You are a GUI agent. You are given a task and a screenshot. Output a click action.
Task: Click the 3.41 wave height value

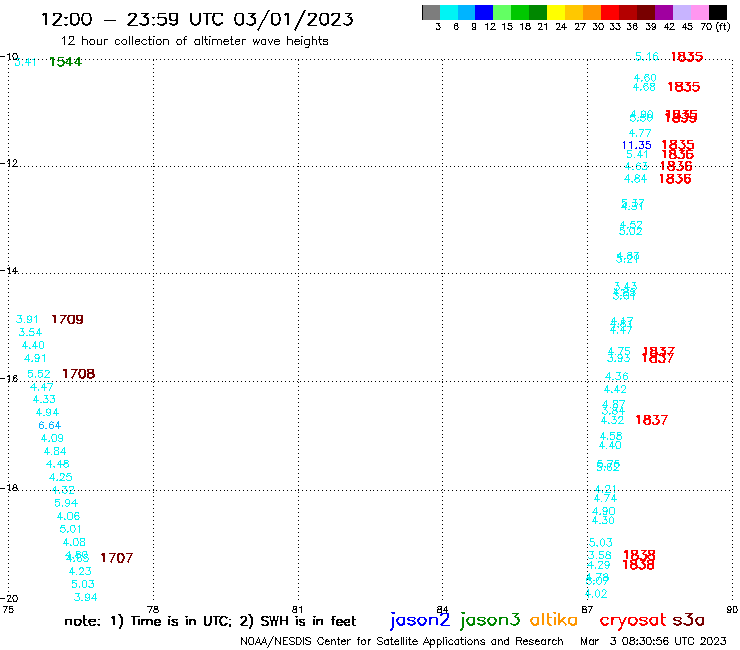click(25, 62)
